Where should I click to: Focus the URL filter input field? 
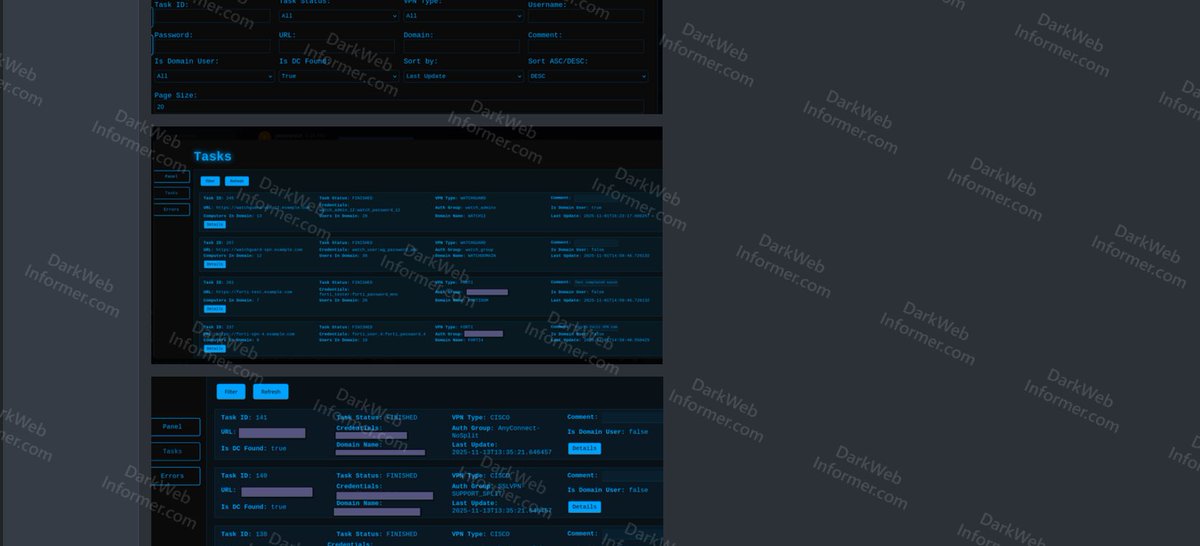click(338, 46)
